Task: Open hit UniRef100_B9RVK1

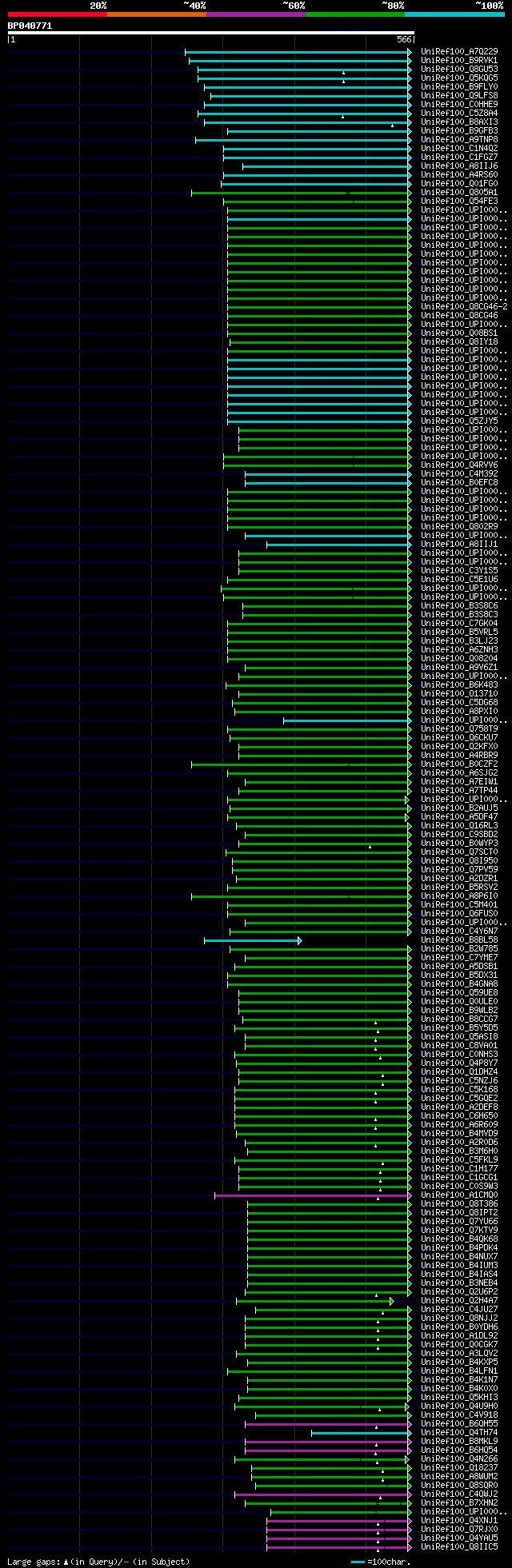Action: (459, 60)
